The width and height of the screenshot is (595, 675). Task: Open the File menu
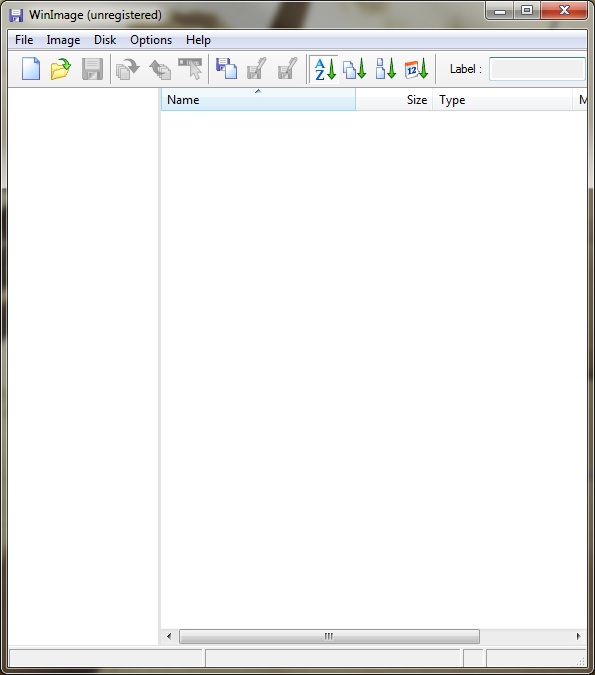[x=24, y=40]
